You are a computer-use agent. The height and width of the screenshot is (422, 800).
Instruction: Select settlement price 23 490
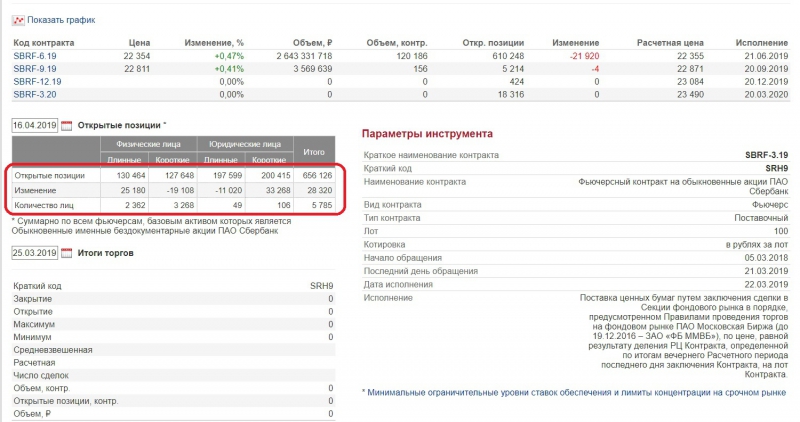pyautogui.click(x=690, y=94)
